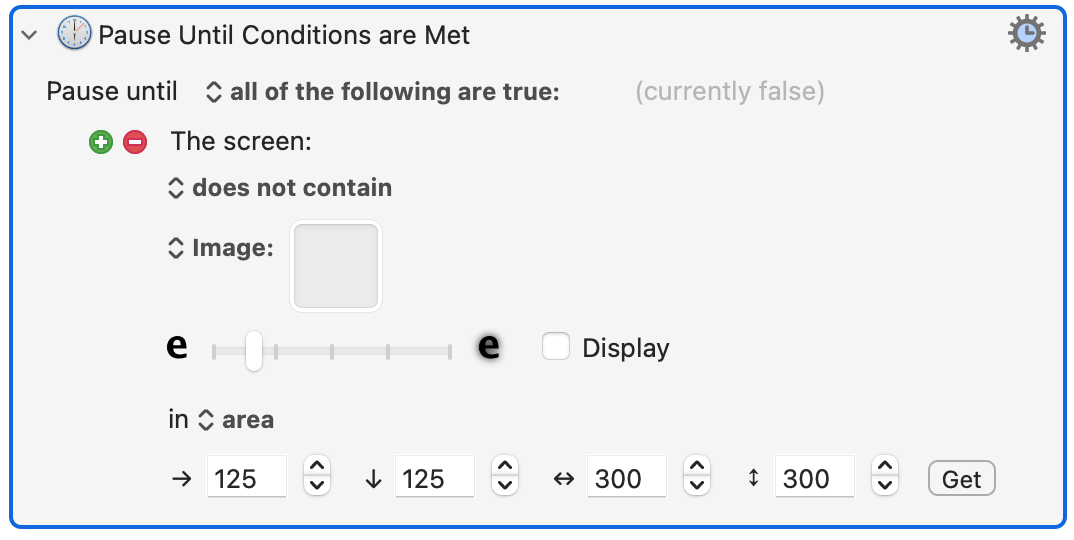Decrement the height stepper
Viewport: 1074px width, 540px height.
[x=885, y=486]
